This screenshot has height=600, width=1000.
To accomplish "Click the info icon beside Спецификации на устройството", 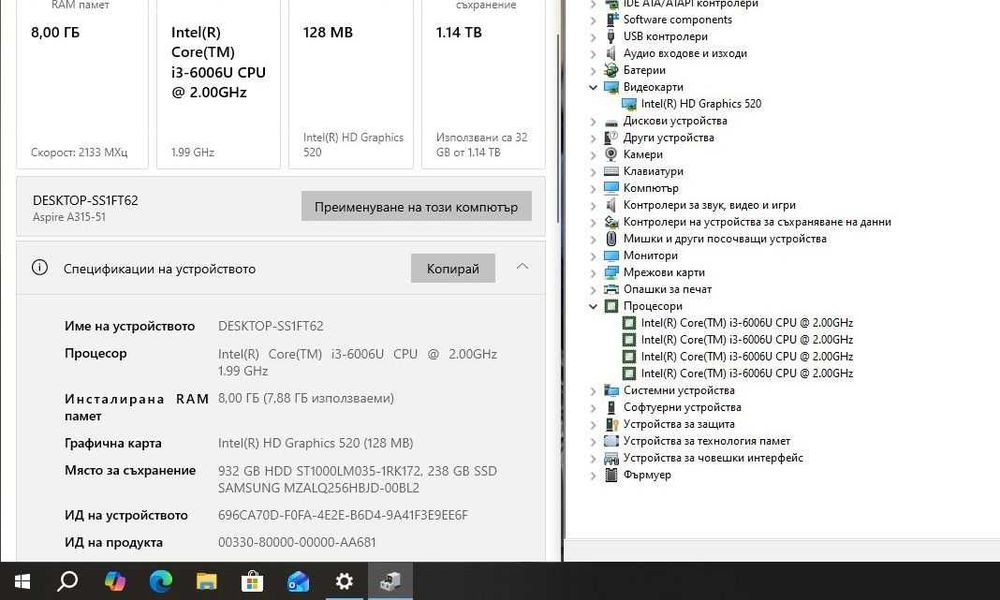I will (40, 268).
